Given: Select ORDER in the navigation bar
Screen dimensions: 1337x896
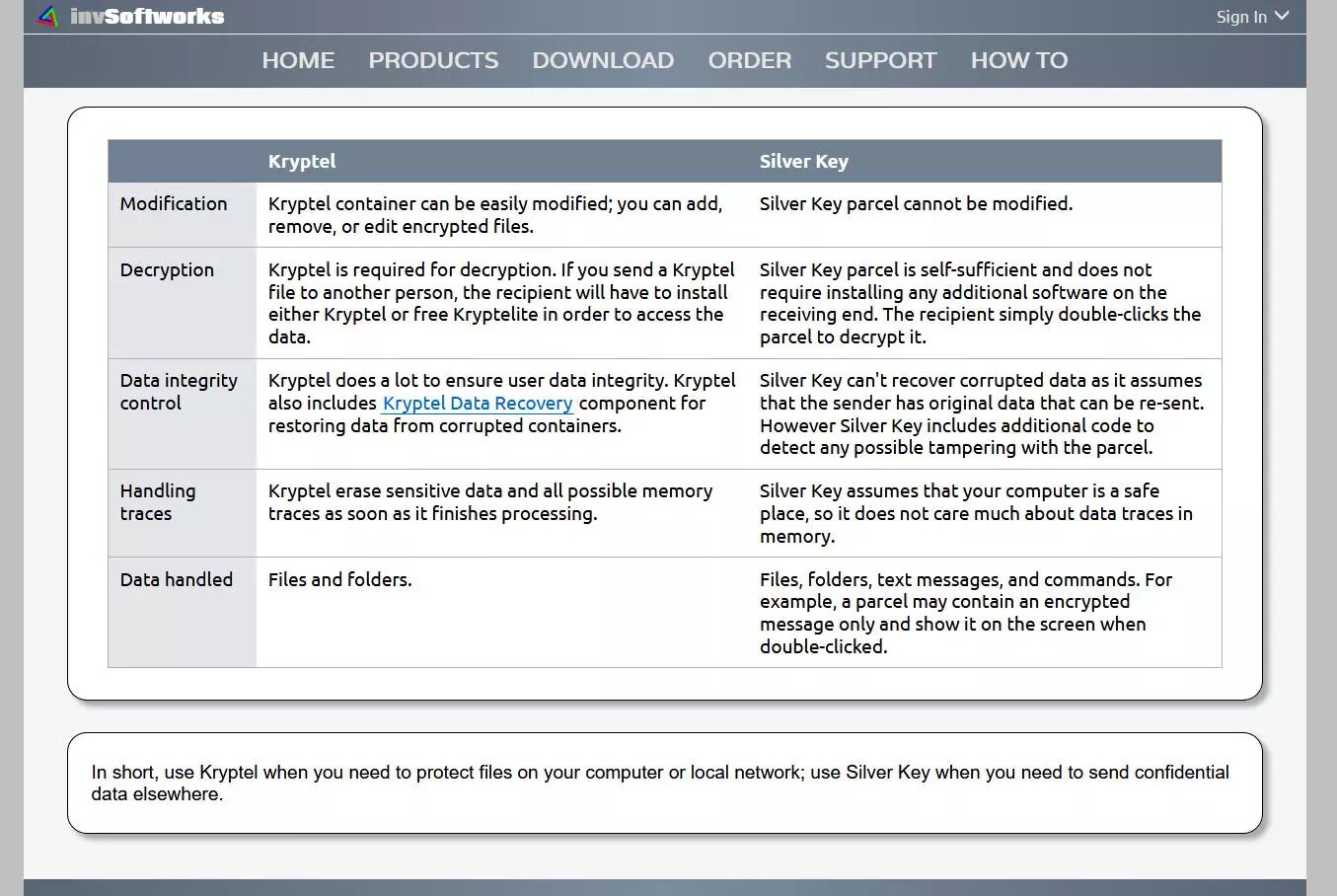Looking at the screenshot, I should (x=749, y=60).
